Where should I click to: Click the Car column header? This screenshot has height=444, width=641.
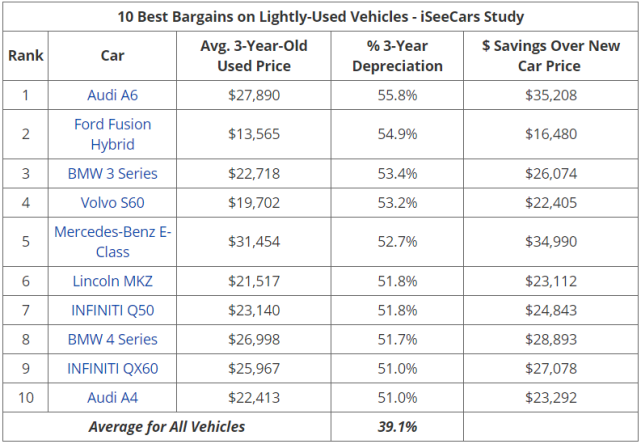pos(112,55)
